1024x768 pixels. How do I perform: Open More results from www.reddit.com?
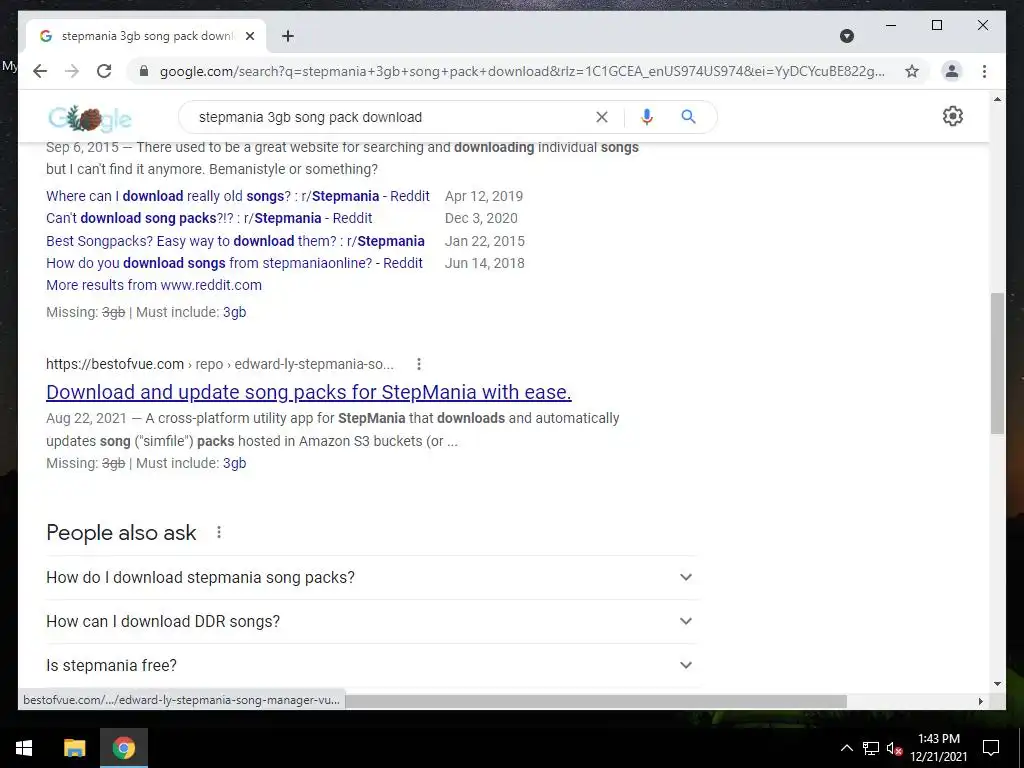pyautogui.click(x=153, y=285)
